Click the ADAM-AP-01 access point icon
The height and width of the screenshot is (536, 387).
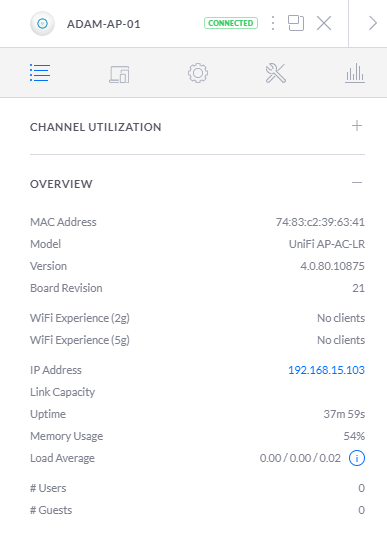click(42, 24)
